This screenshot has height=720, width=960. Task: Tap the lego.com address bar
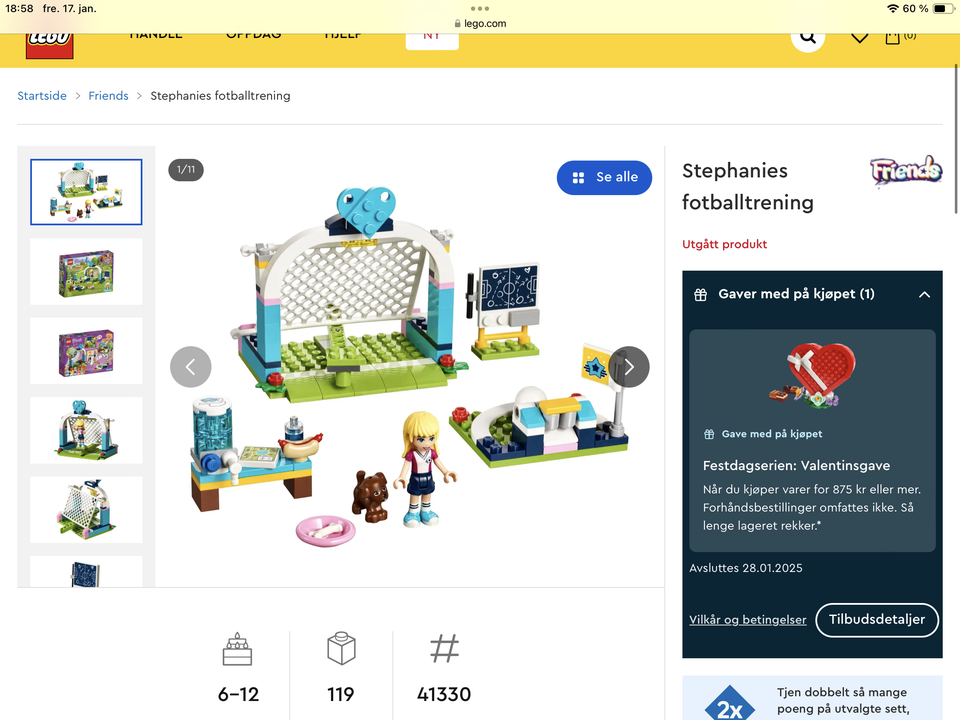[x=480, y=23]
